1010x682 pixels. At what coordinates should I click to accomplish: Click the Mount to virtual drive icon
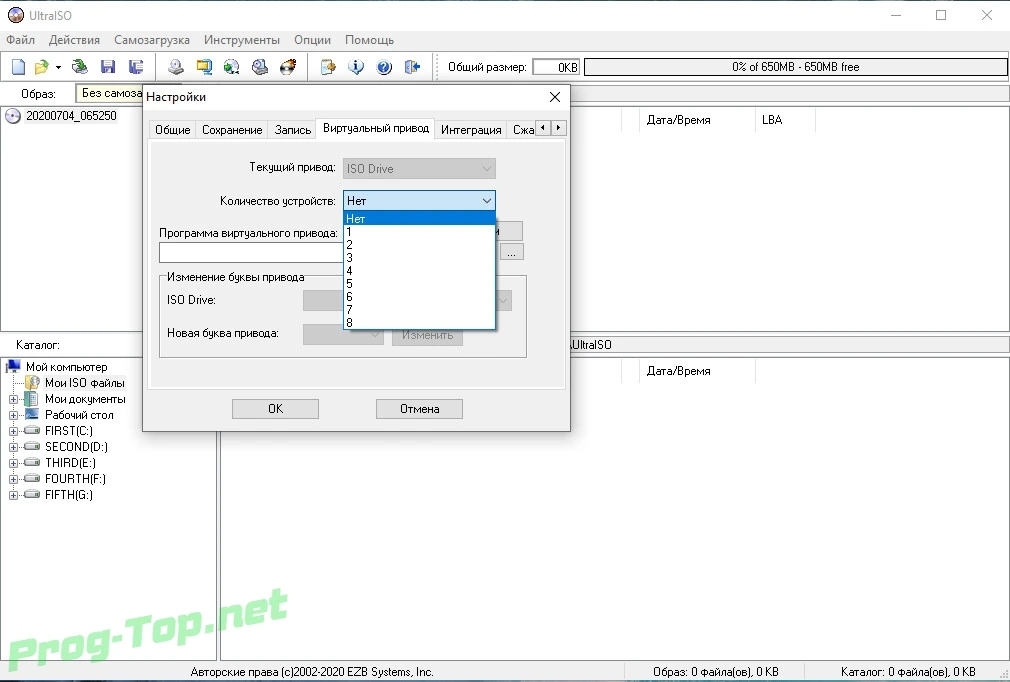[x=260, y=67]
